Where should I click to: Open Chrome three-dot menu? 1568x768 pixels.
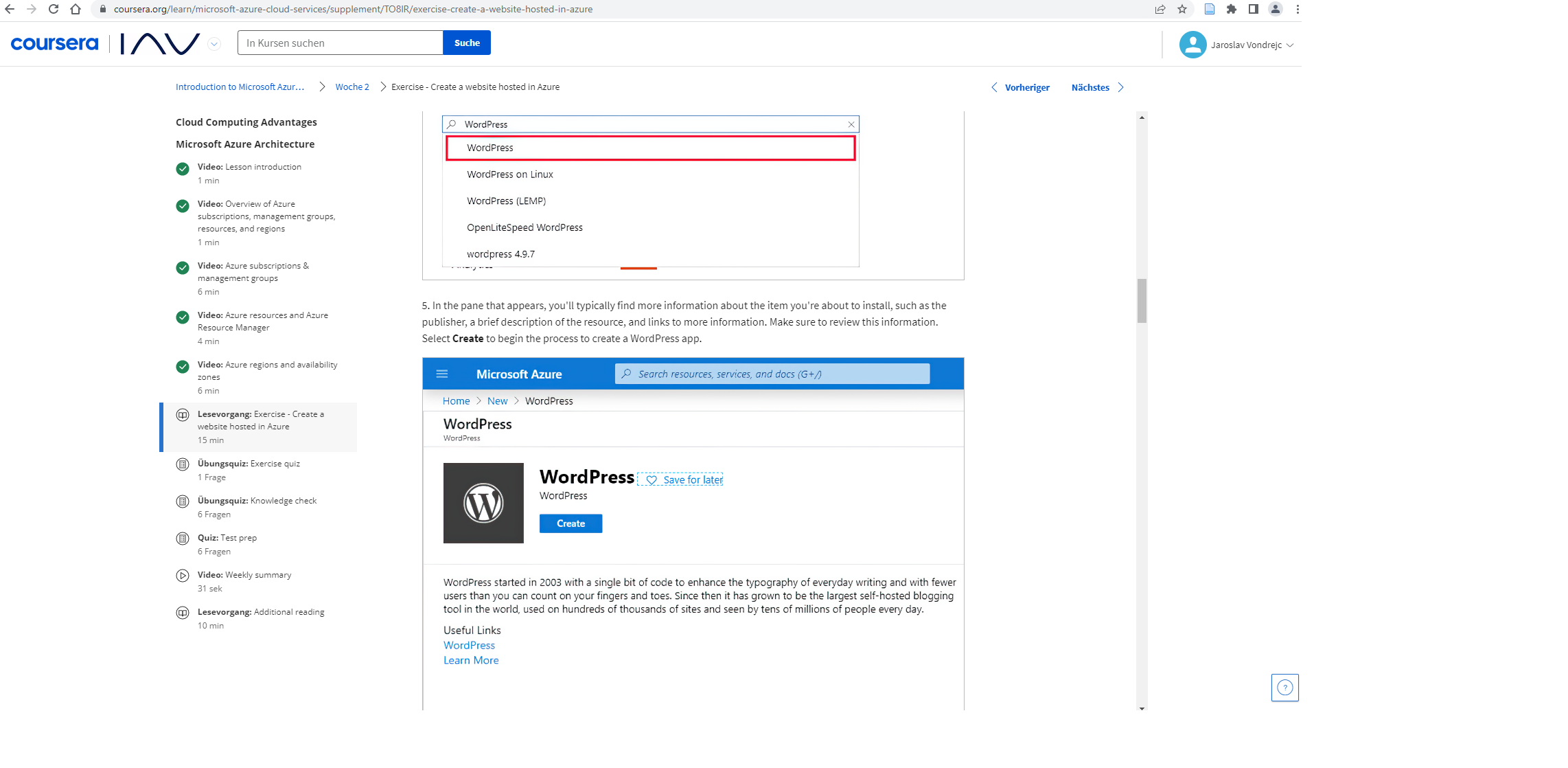[1298, 9]
